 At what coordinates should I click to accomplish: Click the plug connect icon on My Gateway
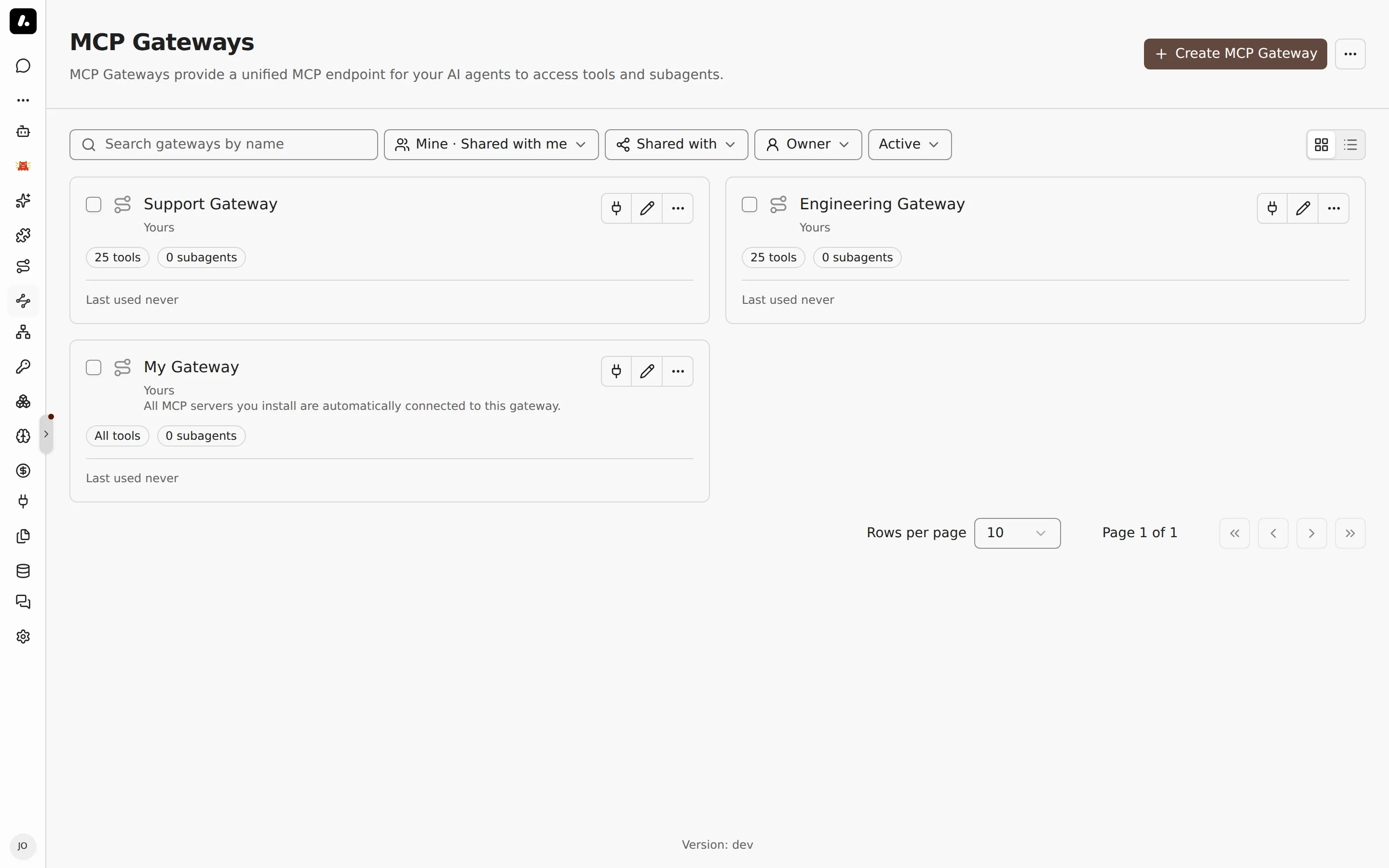616,371
